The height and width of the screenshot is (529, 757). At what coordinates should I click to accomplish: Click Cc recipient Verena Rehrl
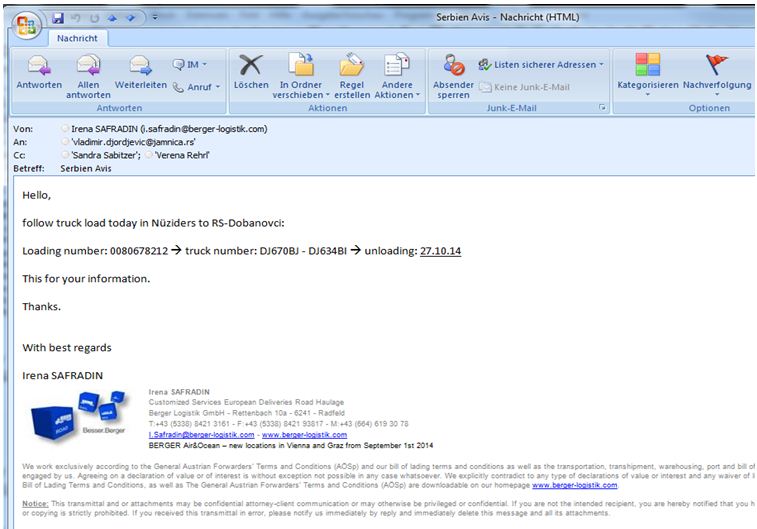182,155
